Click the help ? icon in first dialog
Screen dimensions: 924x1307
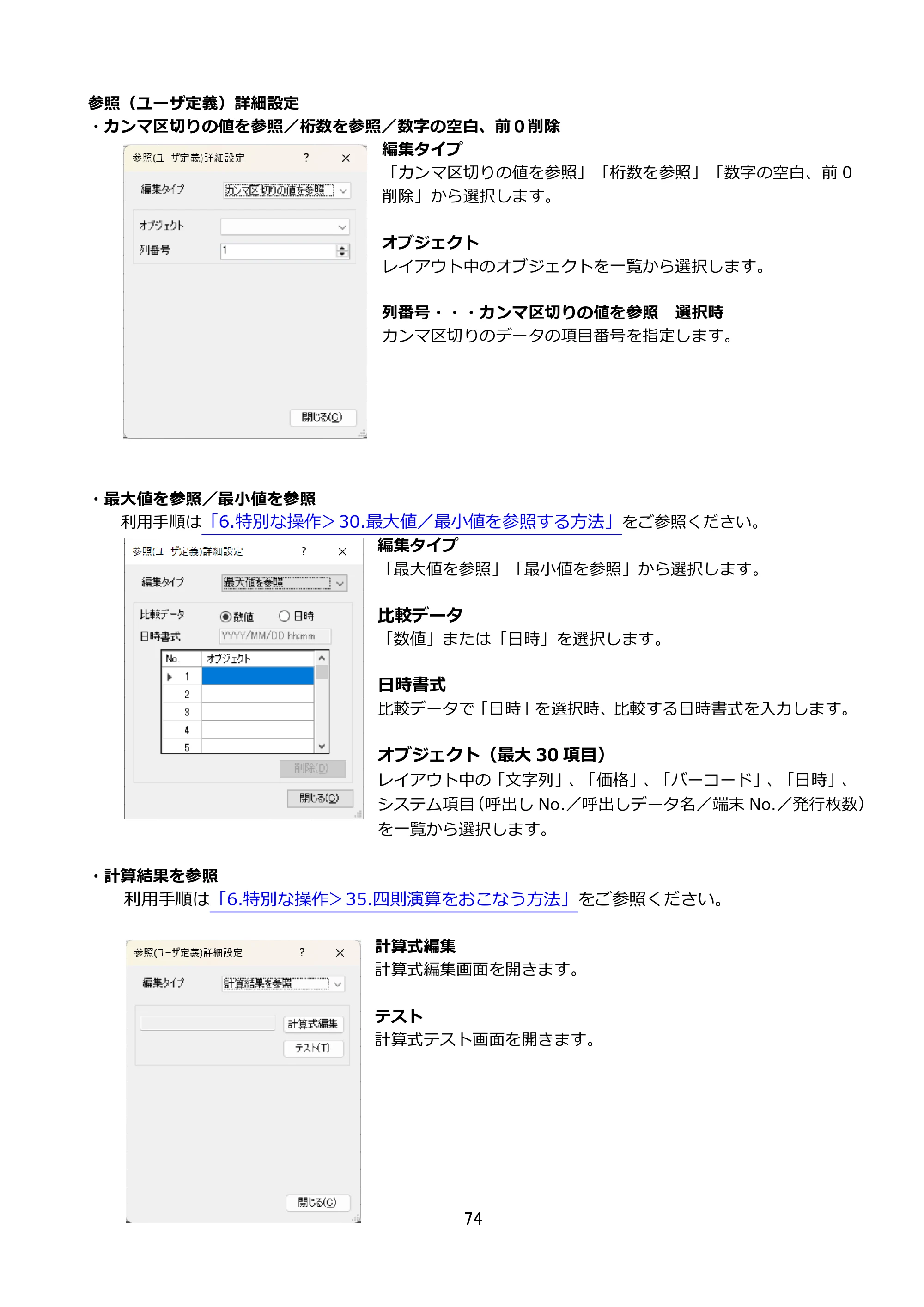point(306,158)
